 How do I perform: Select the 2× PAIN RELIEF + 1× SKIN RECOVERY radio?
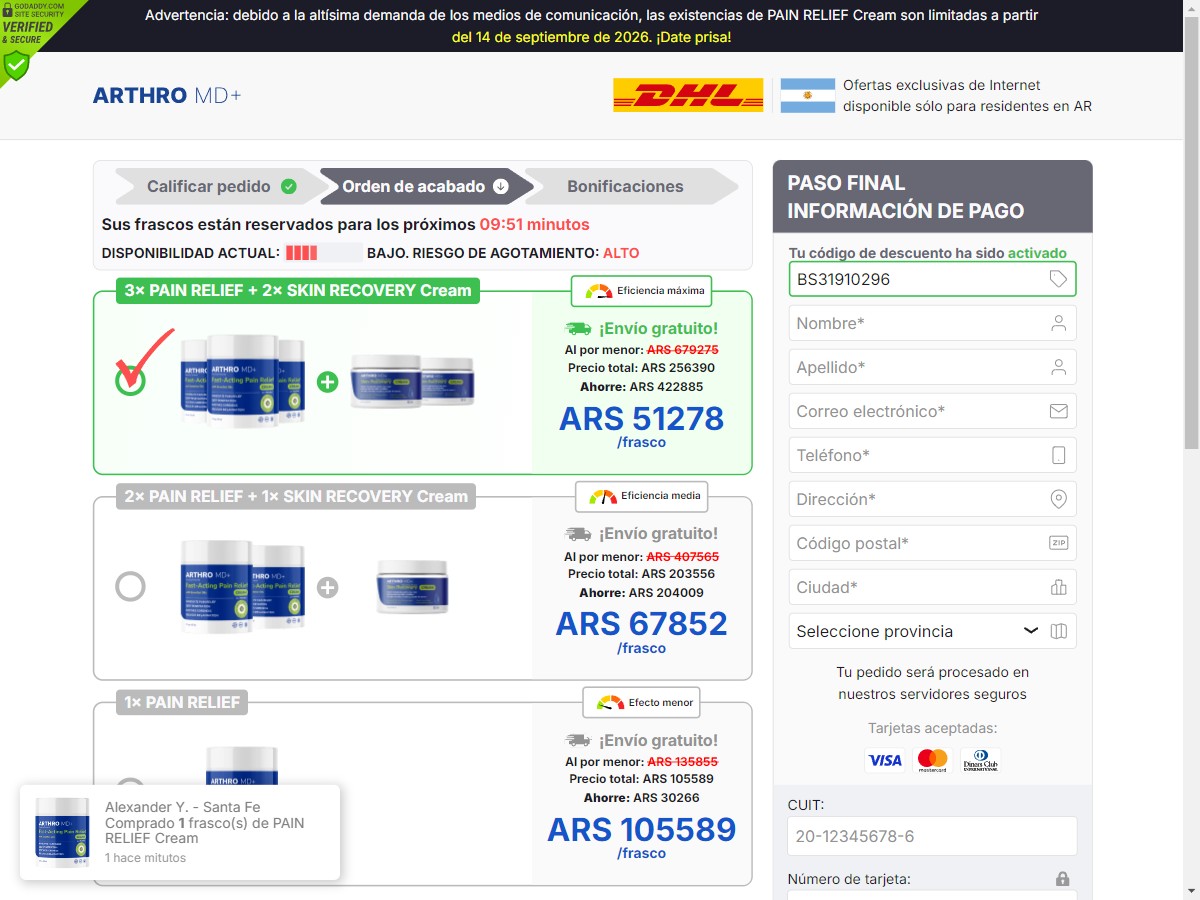pos(130,586)
